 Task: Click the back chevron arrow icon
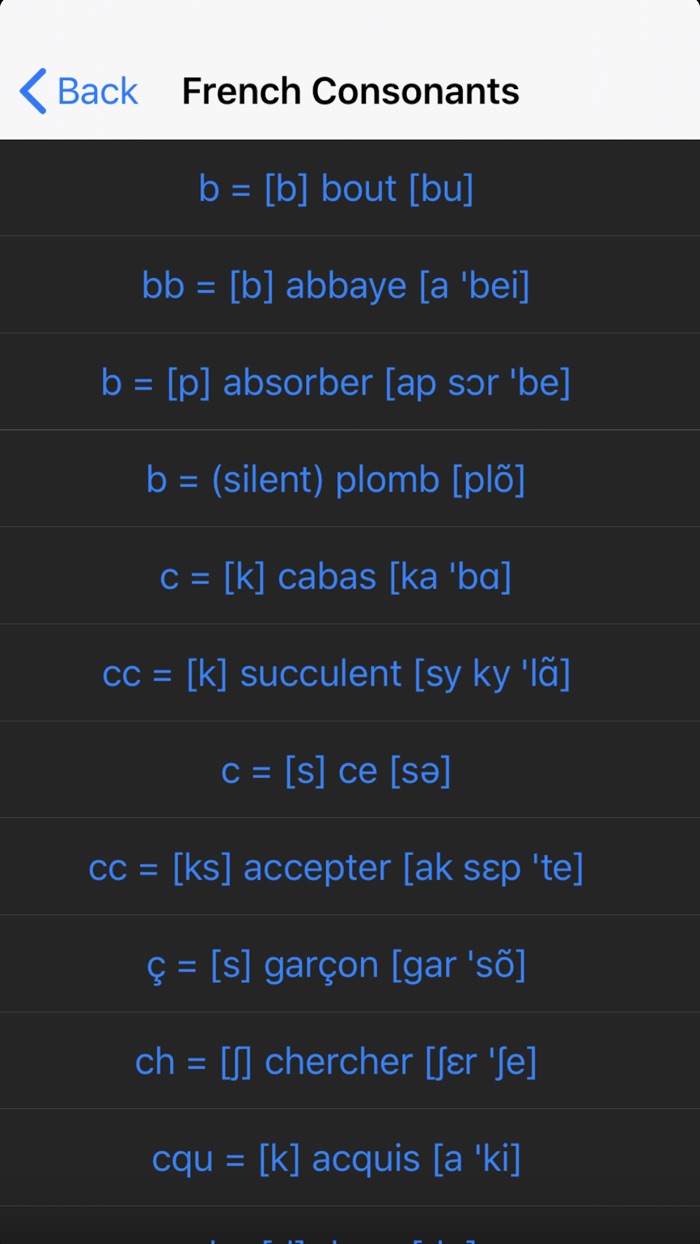[x=31, y=91]
